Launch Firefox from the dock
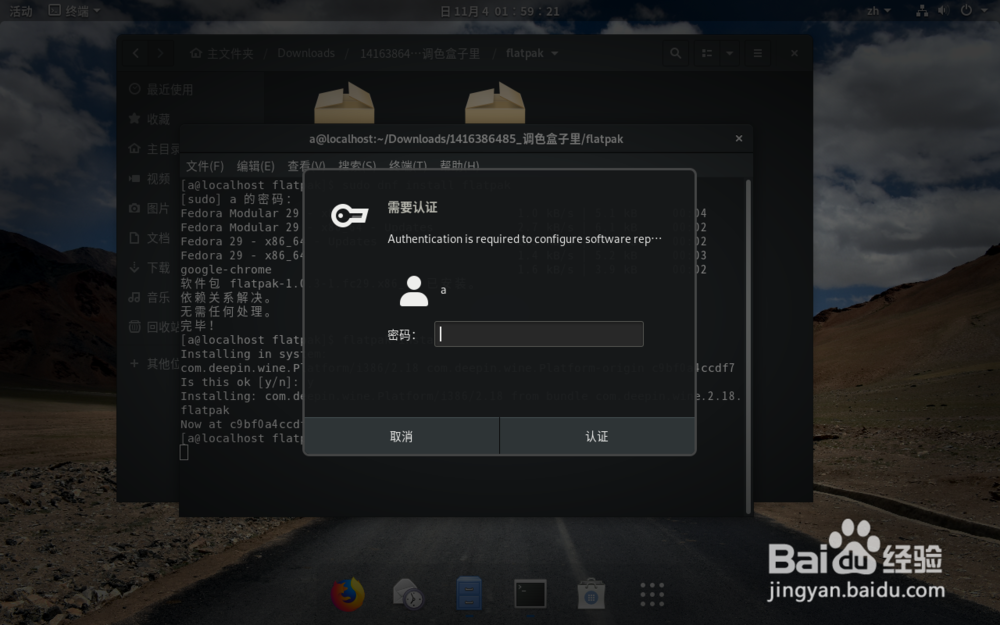1000x625 pixels. pos(348,592)
